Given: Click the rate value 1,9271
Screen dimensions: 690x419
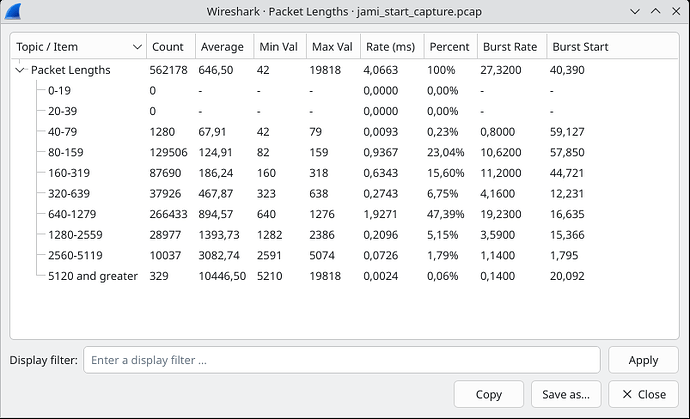Looking at the screenshot, I should [381, 214].
